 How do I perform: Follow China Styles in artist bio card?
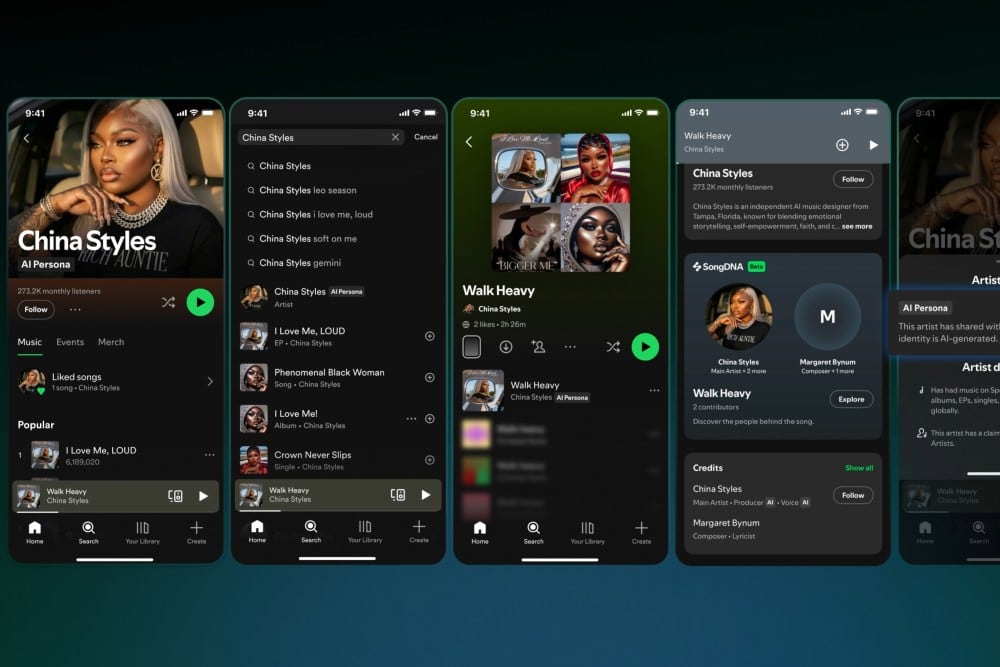tap(853, 179)
